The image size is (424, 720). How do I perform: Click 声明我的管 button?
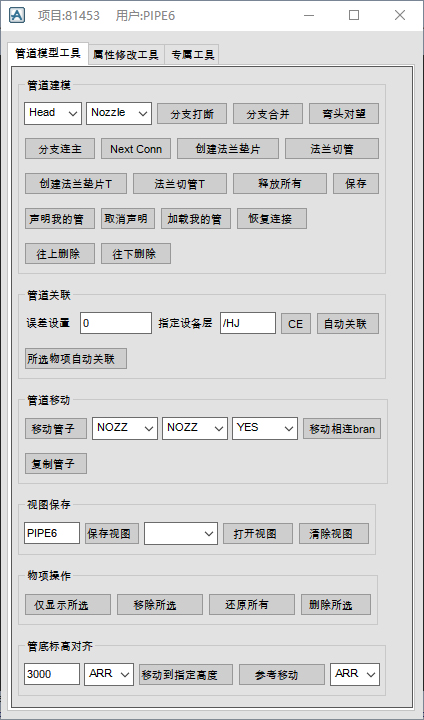click(60, 219)
